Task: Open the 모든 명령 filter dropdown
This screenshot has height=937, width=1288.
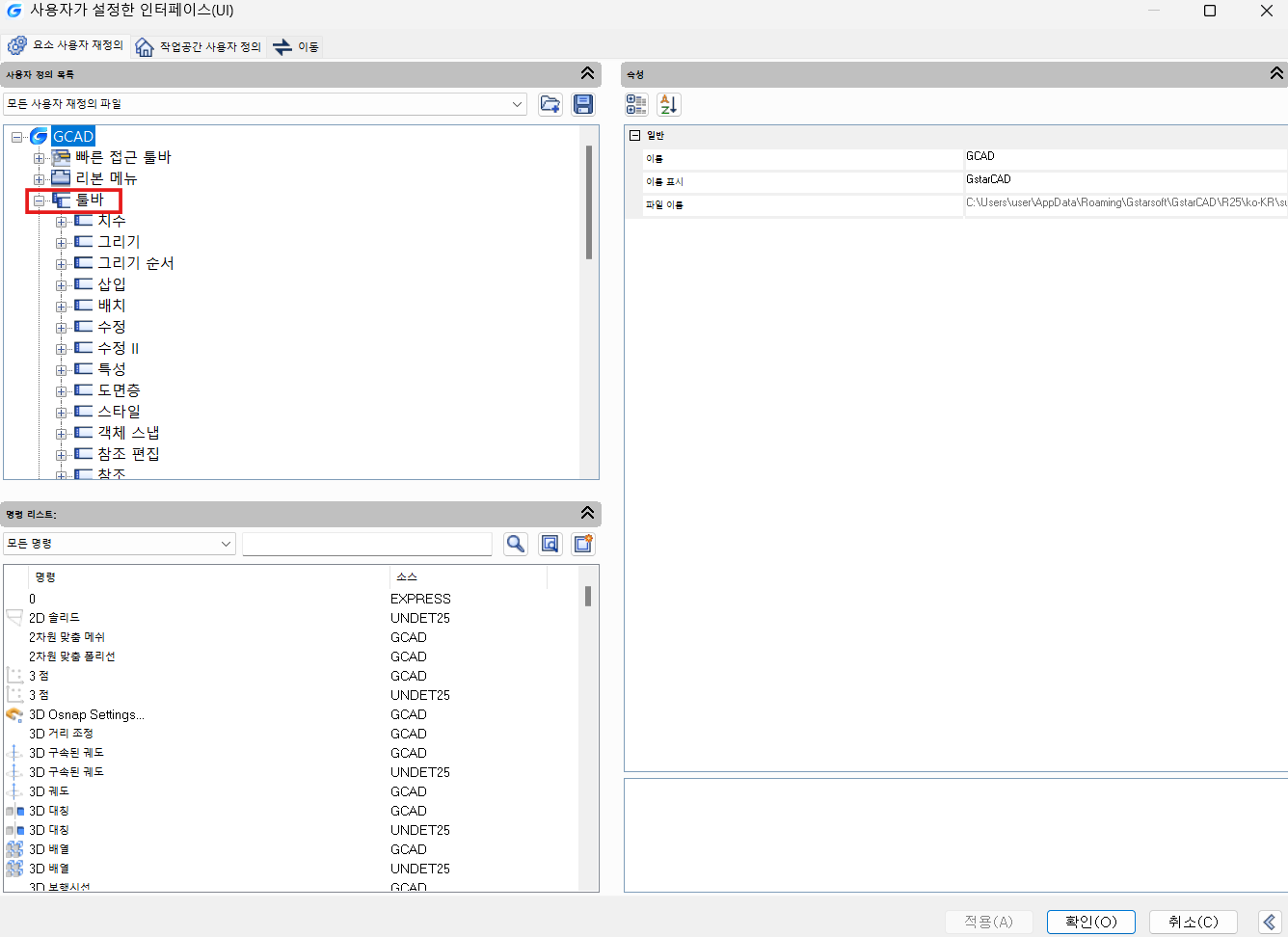Action: click(226, 544)
